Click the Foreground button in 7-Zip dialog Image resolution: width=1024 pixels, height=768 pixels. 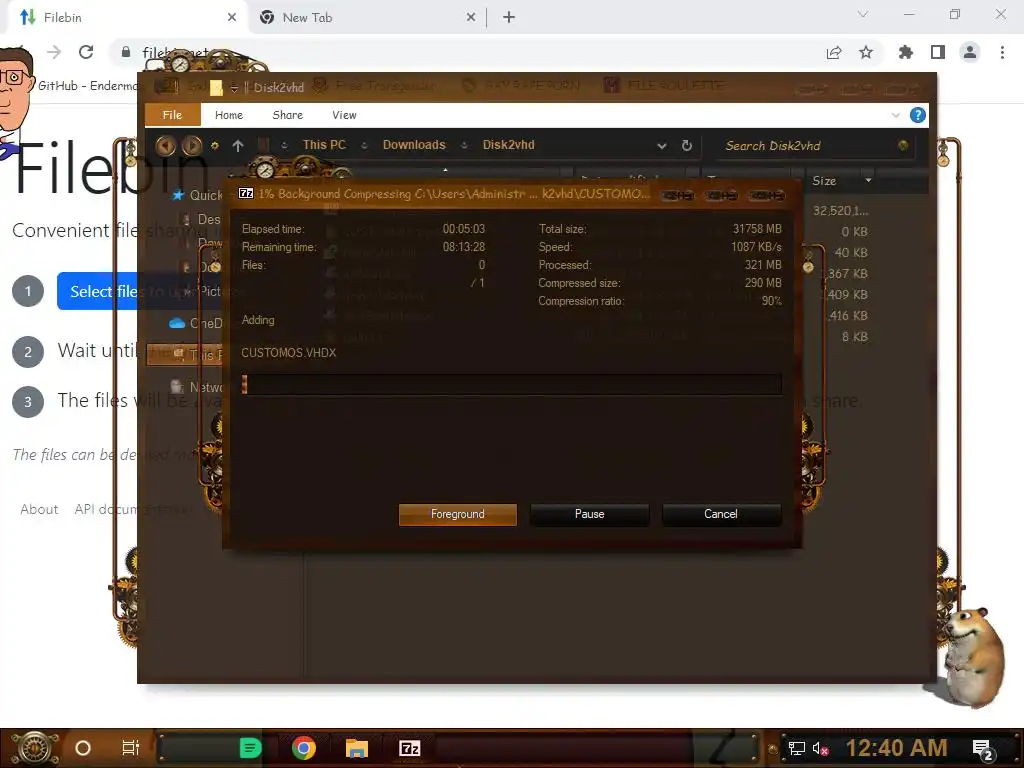[x=457, y=514]
